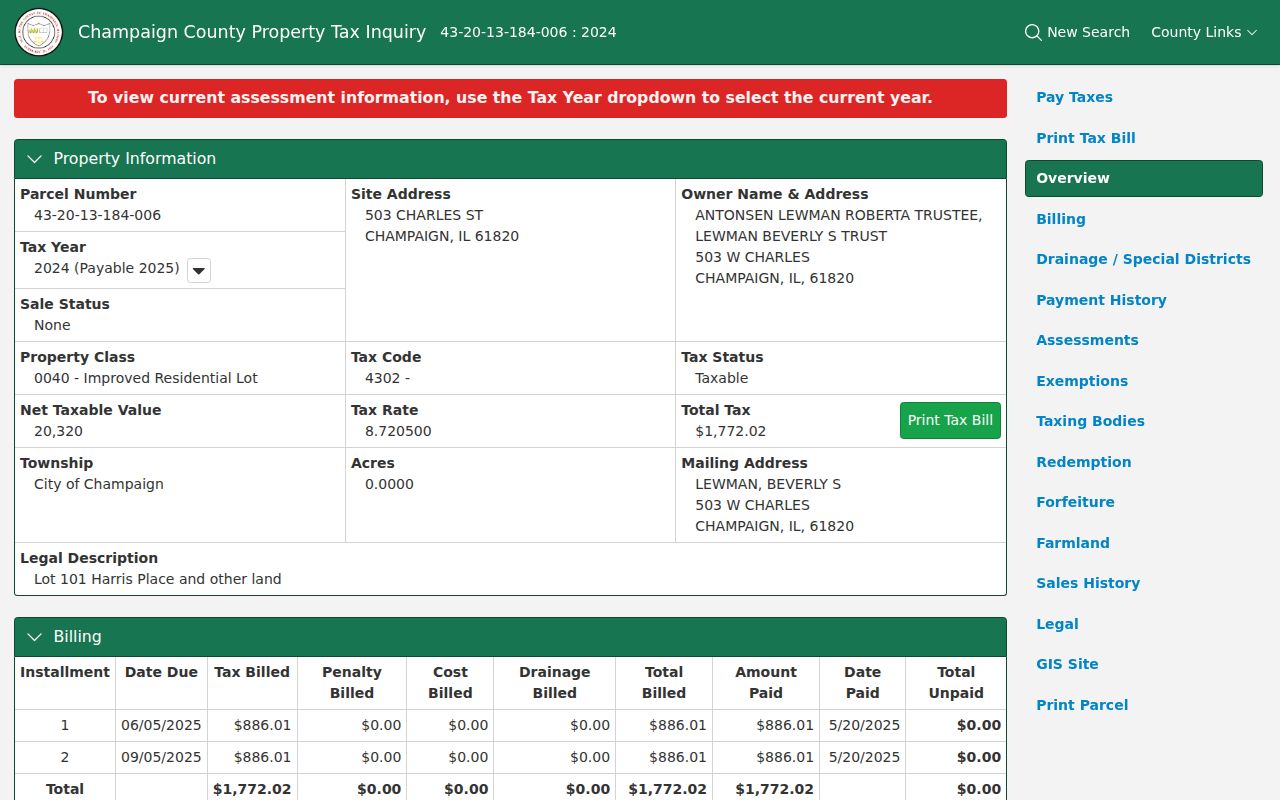Open the Assessments sidebar link
This screenshot has width=1280, height=800.
tap(1087, 340)
